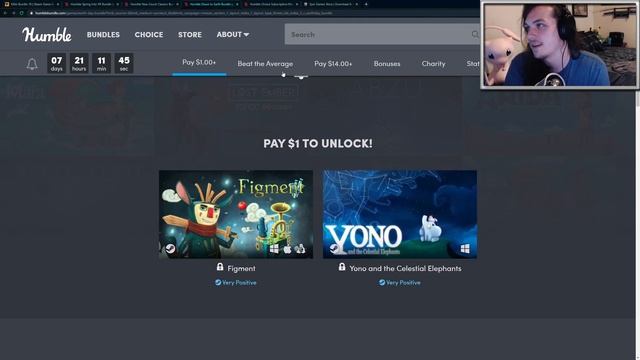
Task: Click the notification bell icon
Action: click(32, 64)
